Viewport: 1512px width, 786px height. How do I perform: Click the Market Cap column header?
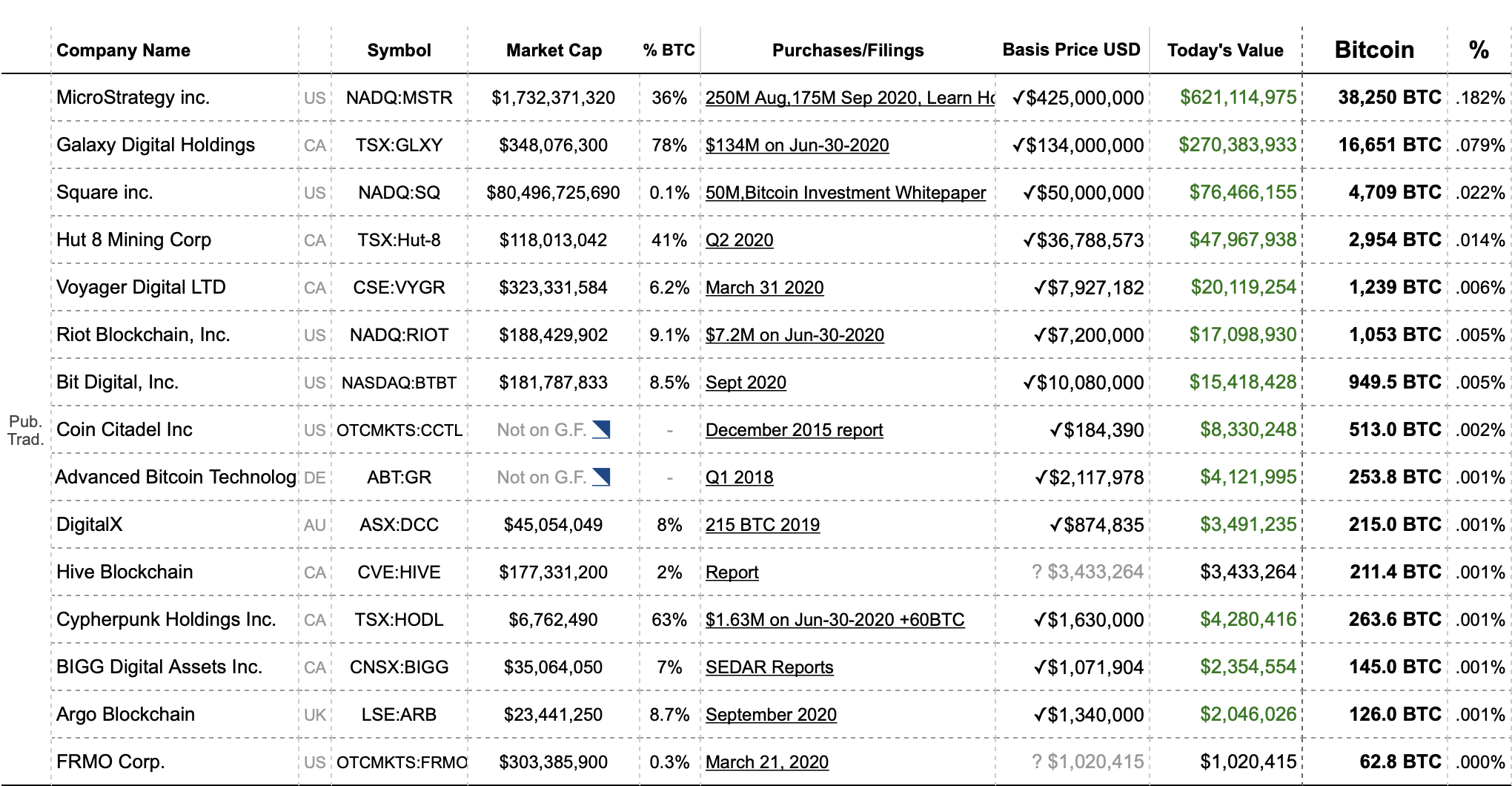point(554,50)
